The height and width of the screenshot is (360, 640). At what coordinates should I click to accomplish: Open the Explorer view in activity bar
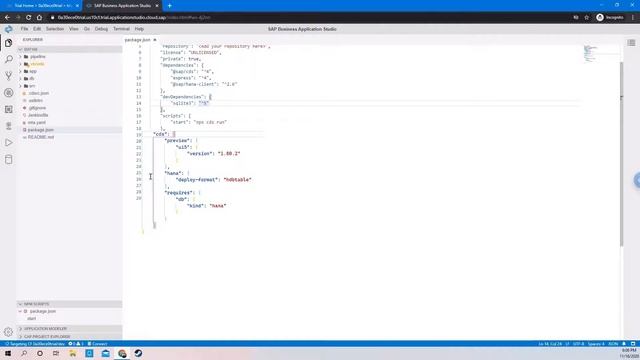tap(9, 43)
